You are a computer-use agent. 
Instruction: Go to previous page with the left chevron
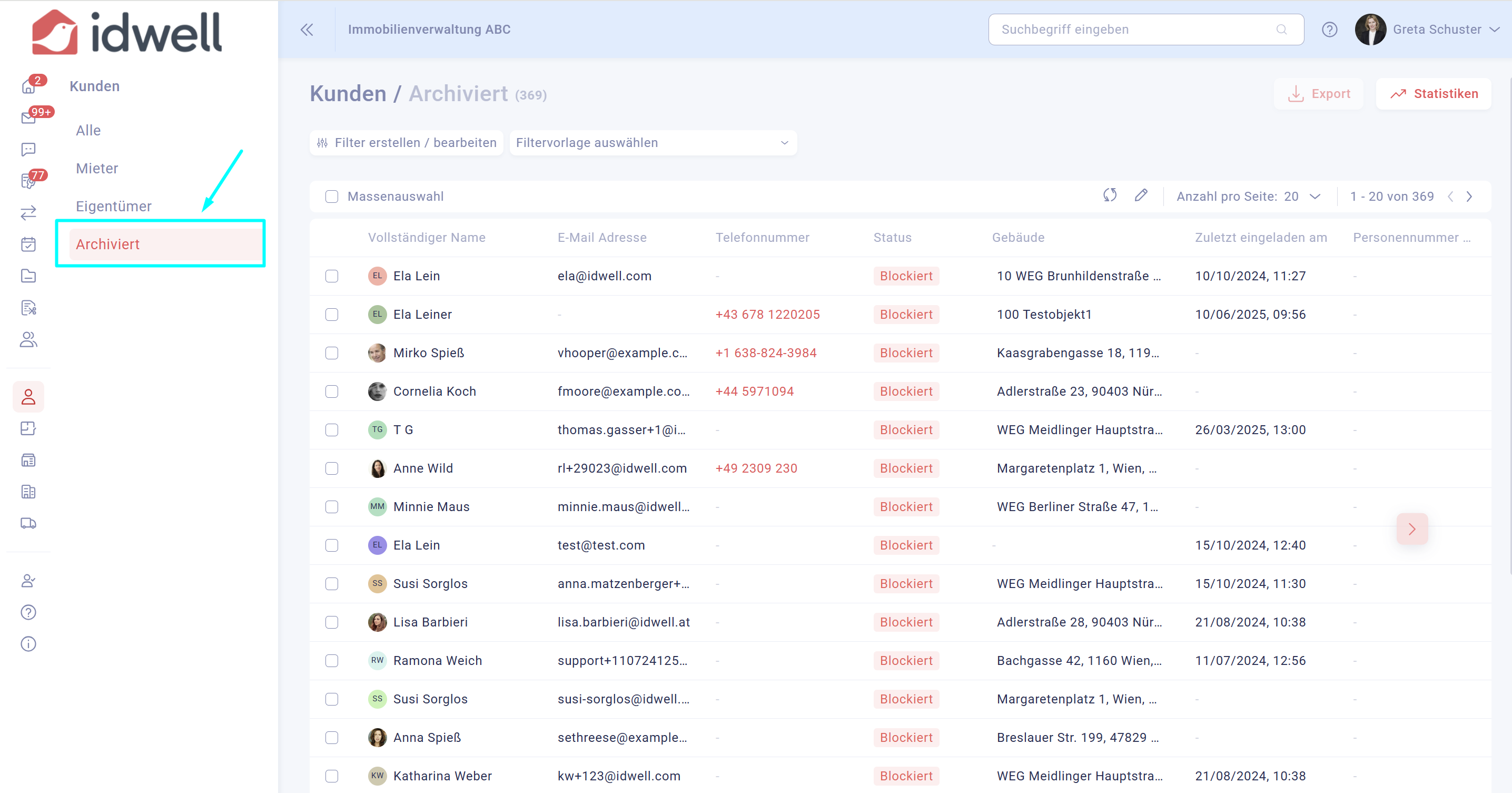tap(1450, 197)
